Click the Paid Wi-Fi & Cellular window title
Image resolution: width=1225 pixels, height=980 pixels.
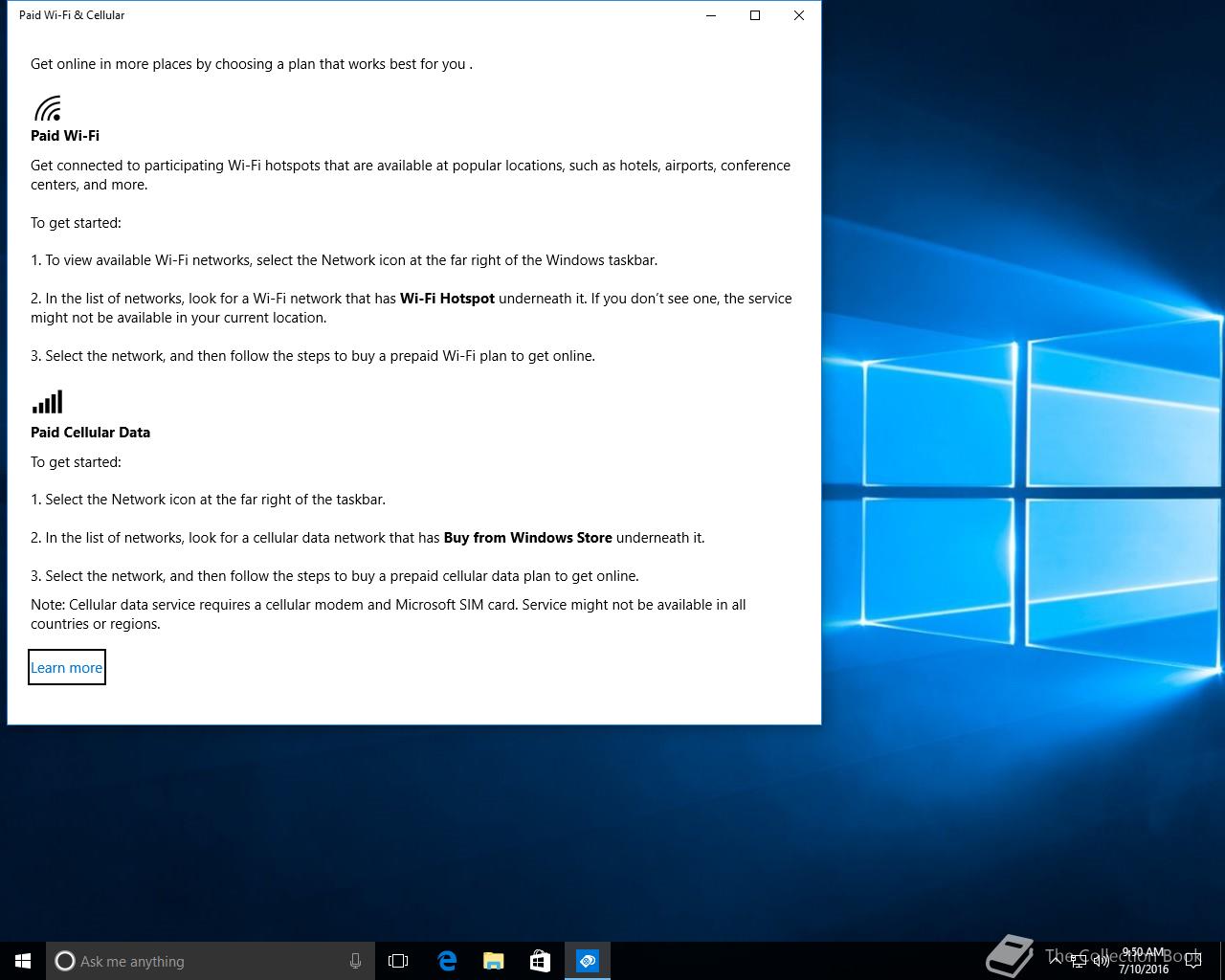click(72, 15)
